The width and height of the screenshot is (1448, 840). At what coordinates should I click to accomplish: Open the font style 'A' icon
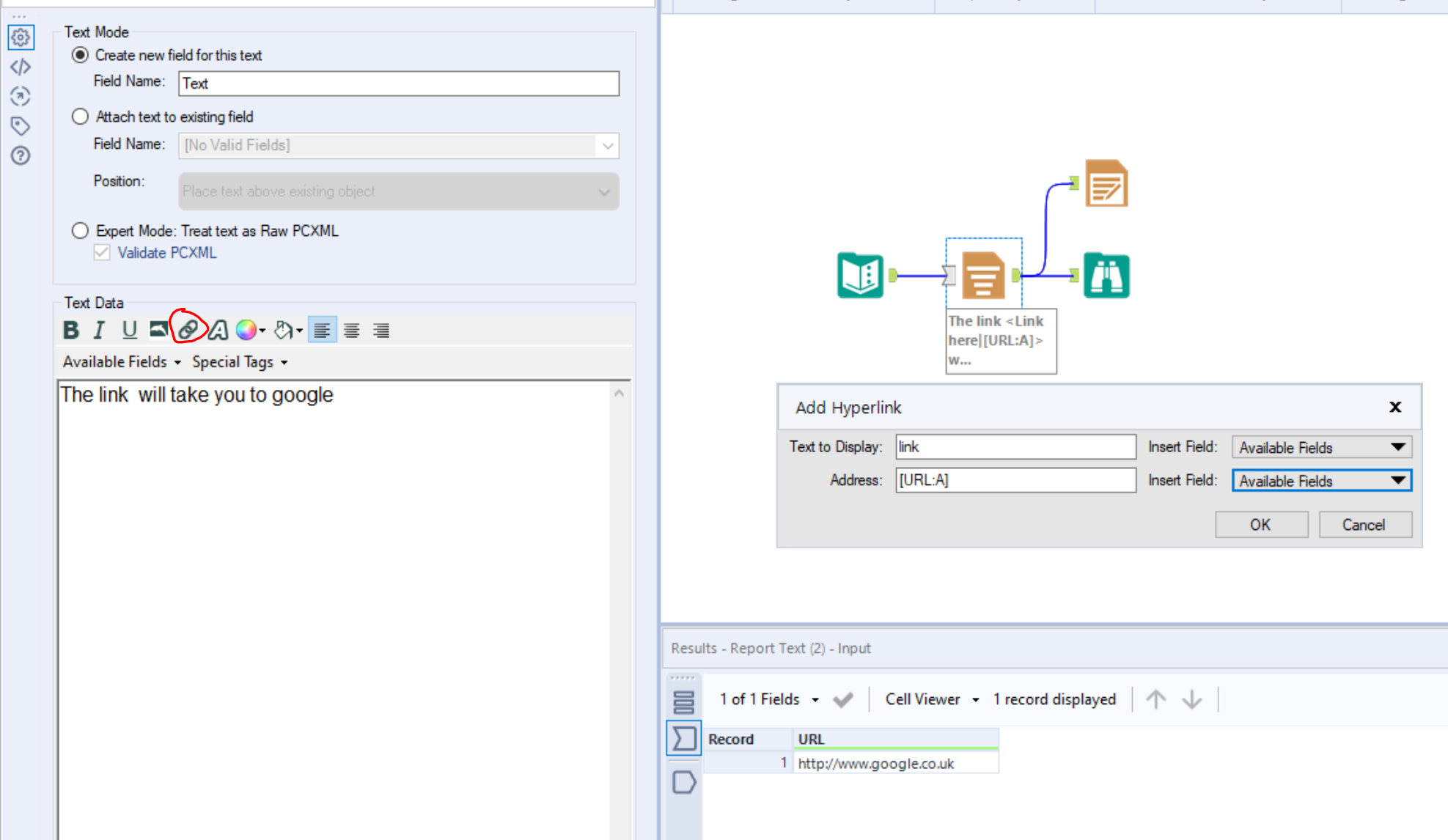coord(218,330)
